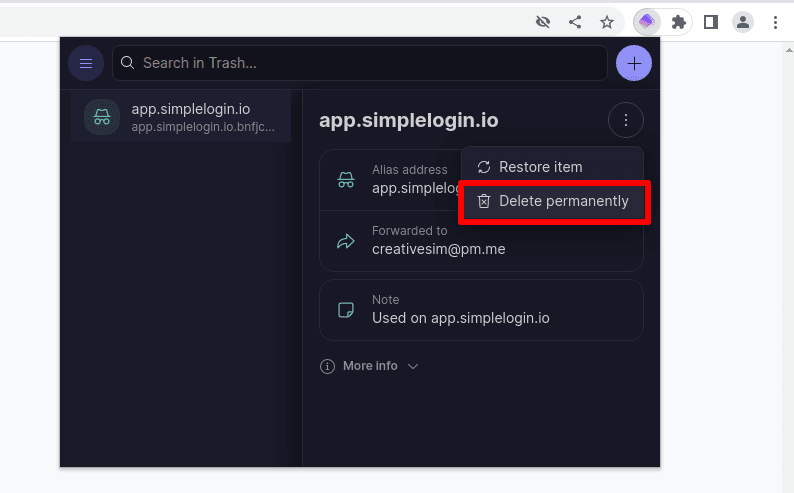Toggle the browser side panel

point(711,22)
